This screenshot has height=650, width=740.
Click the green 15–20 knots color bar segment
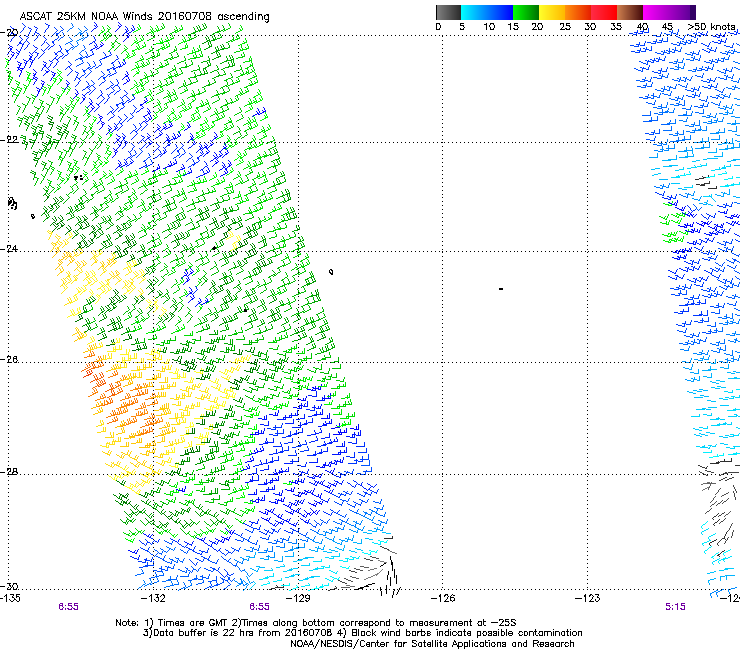pos(526,12)
